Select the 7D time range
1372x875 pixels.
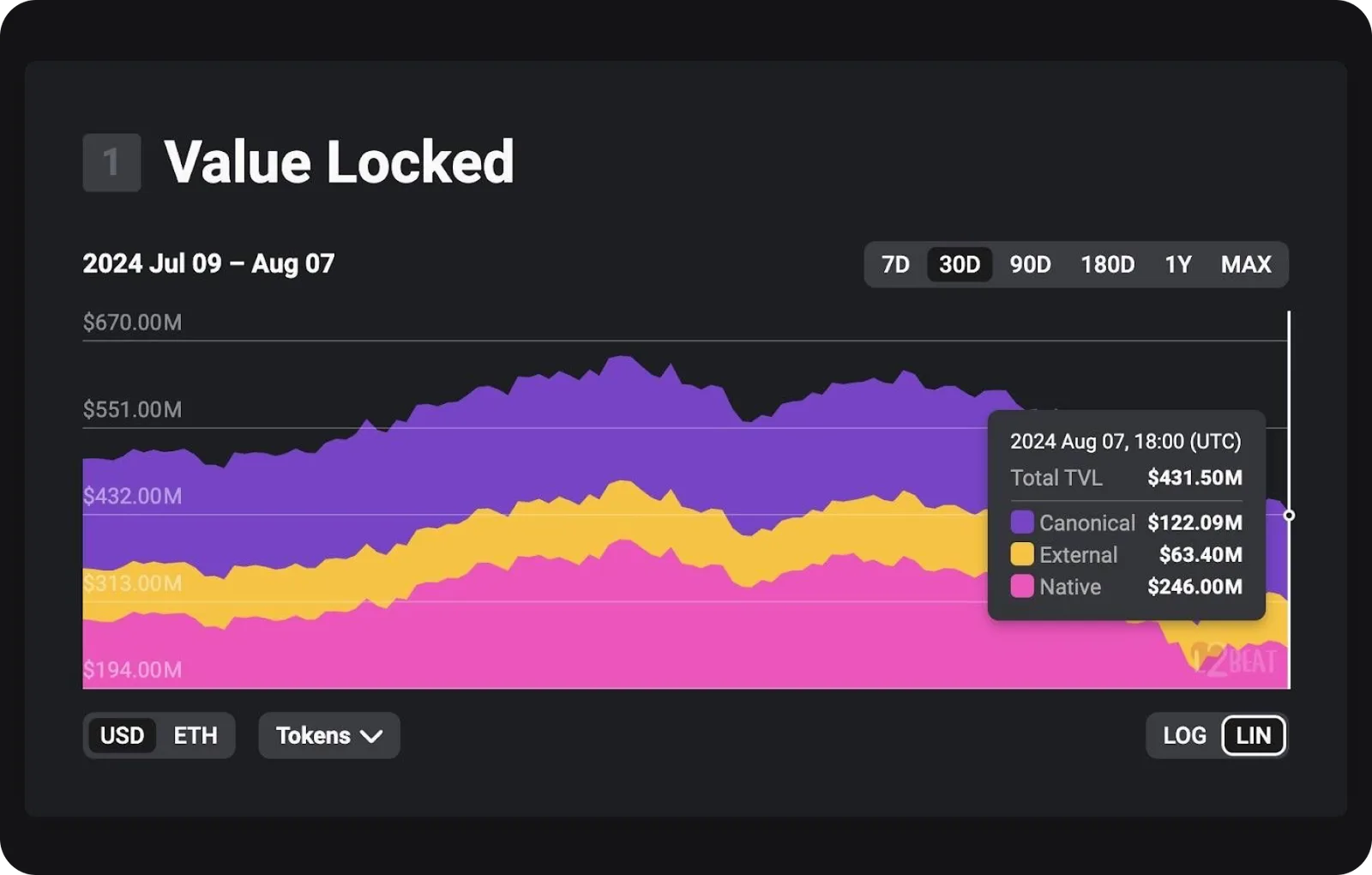[895, 264]
